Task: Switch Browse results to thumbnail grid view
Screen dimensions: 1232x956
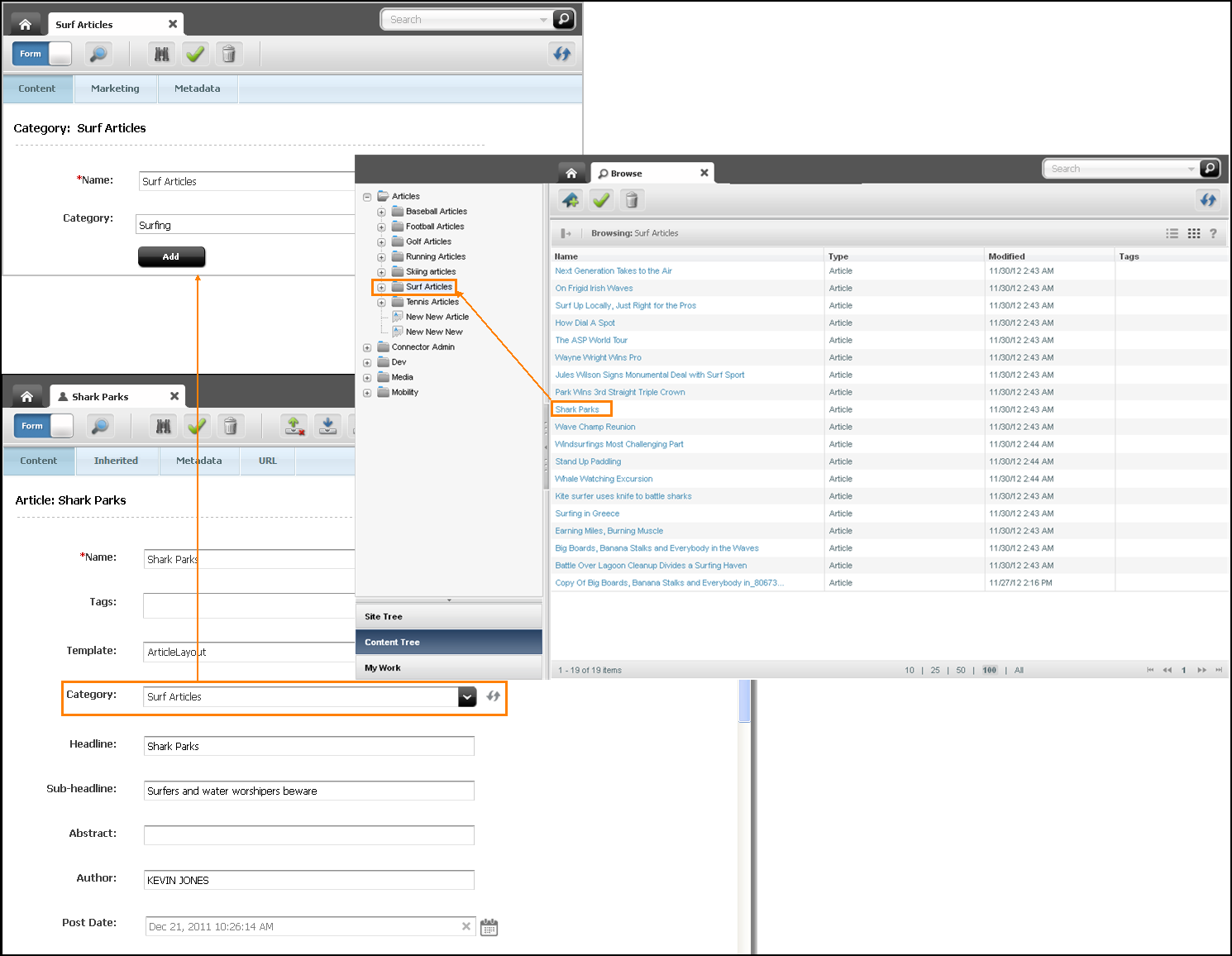Action: click(x=1194, y=233)
